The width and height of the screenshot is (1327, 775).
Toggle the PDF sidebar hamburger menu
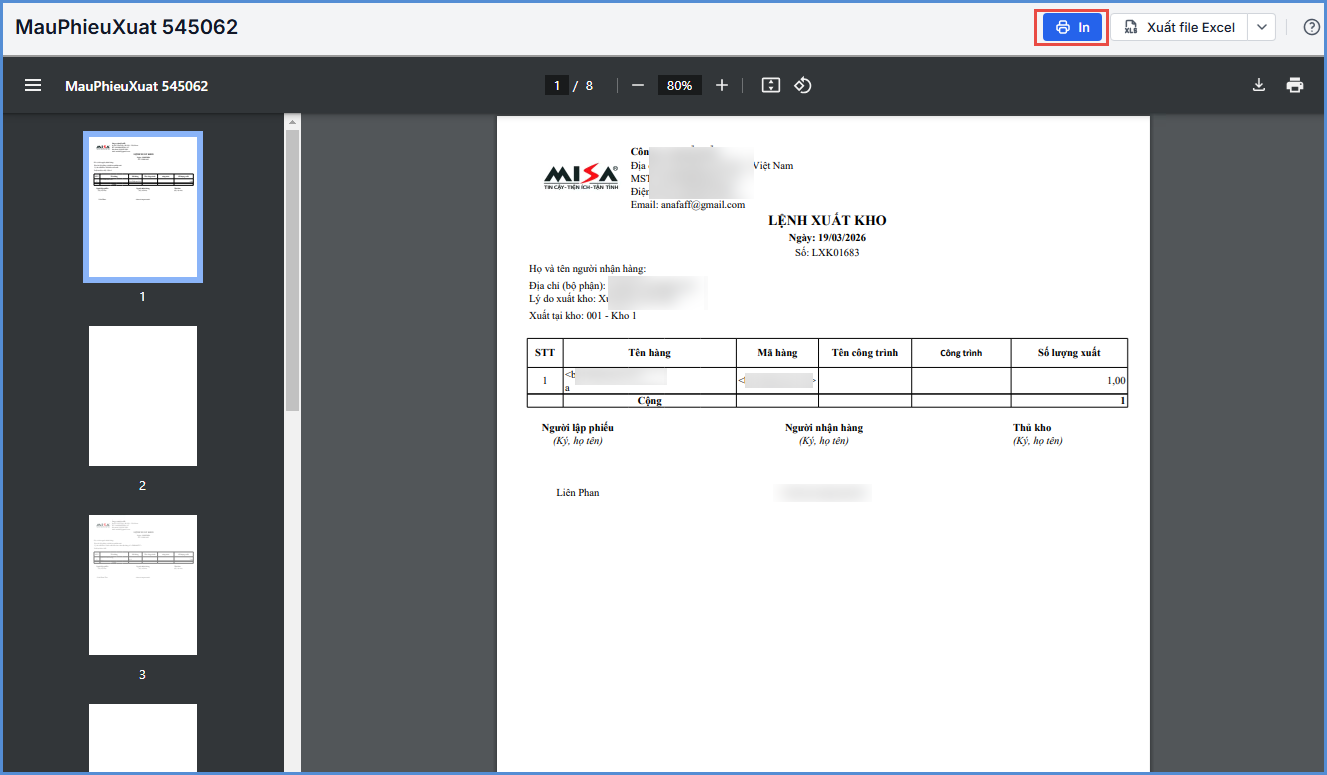[x=33, y=85]
